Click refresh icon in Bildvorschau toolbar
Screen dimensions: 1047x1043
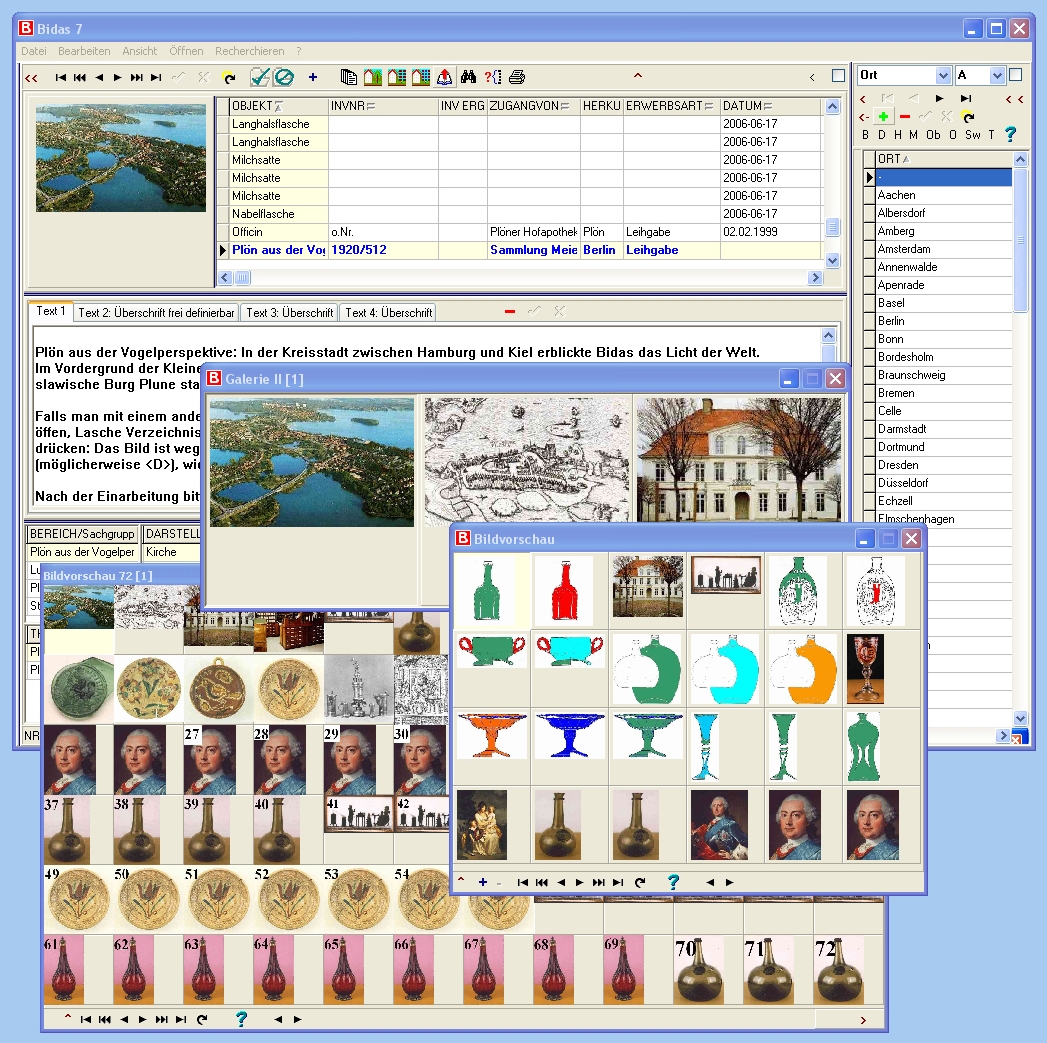tap(640, 882)
